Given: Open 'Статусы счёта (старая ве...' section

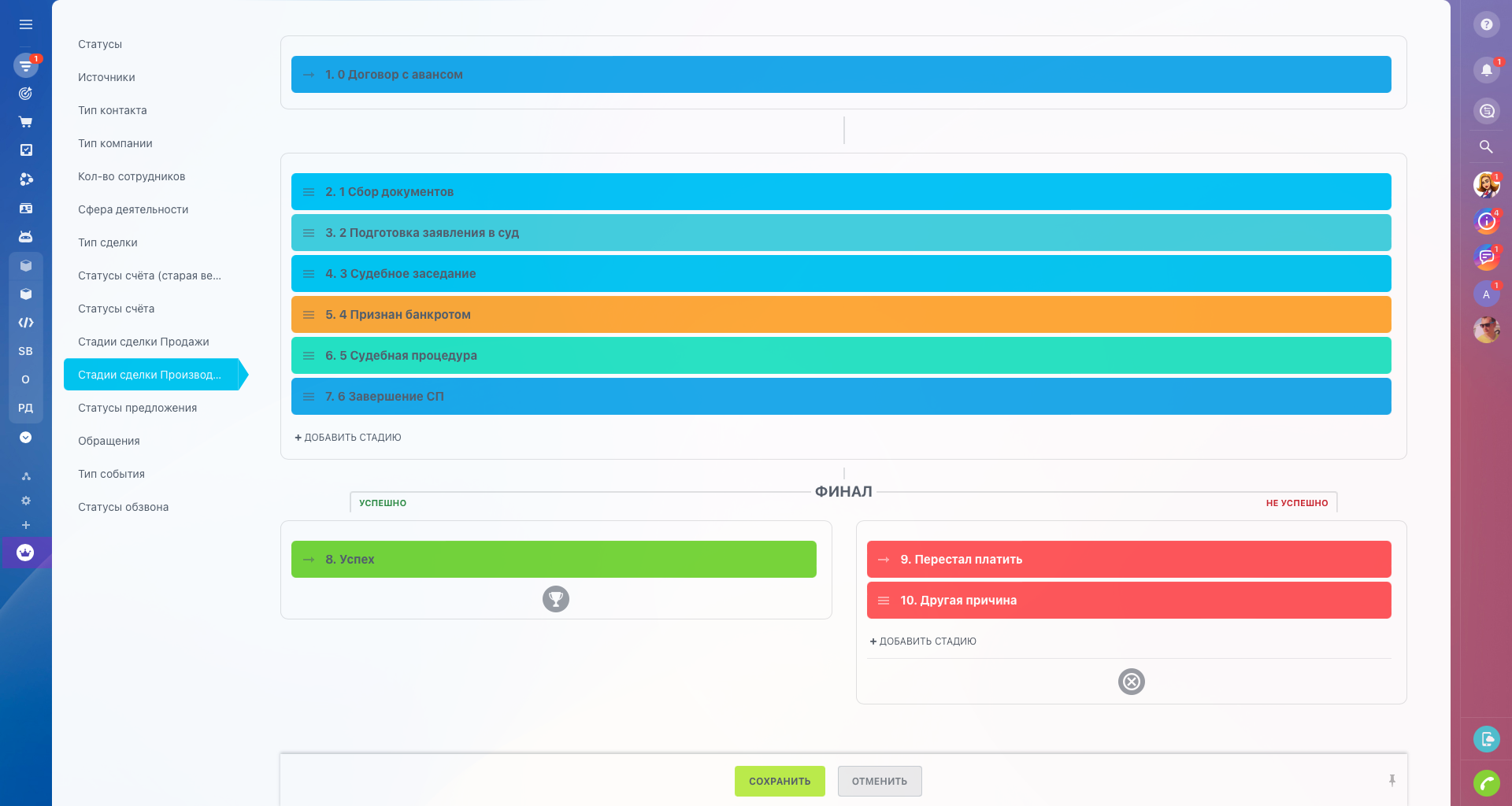Looking at the screenshot, I should tap(150, 275).
